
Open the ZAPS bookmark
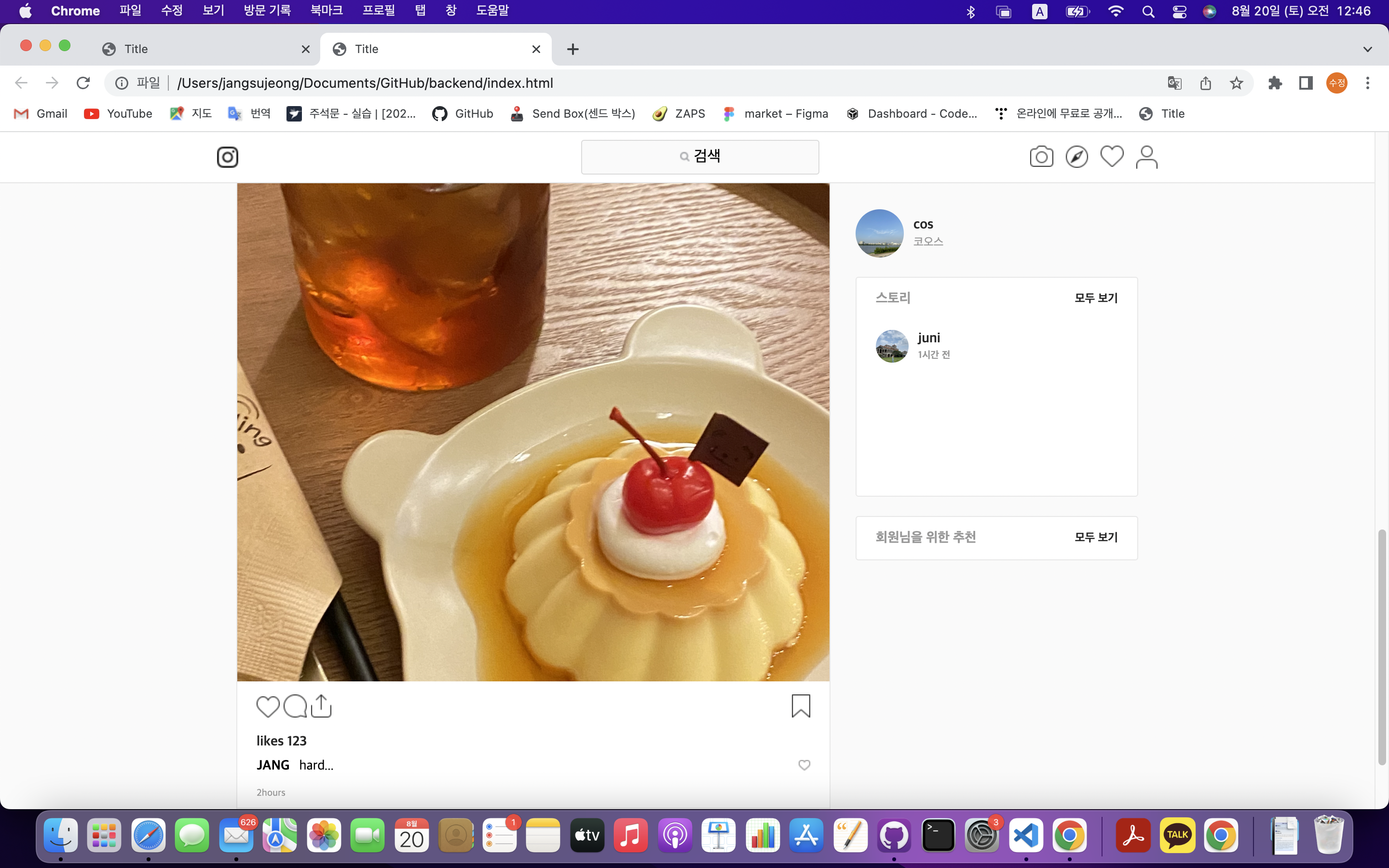(679, 114)
